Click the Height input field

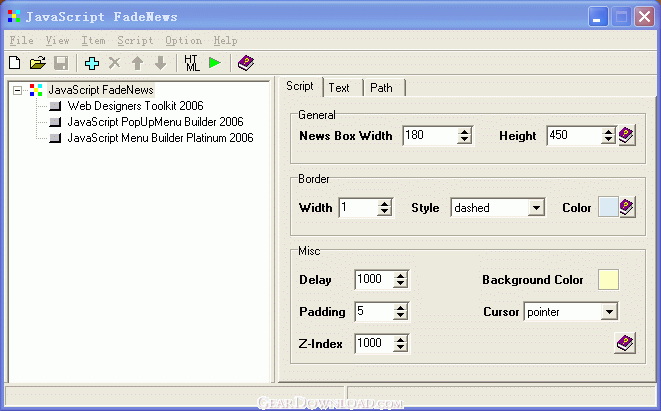pyautogui.click(x=574, y=135)
